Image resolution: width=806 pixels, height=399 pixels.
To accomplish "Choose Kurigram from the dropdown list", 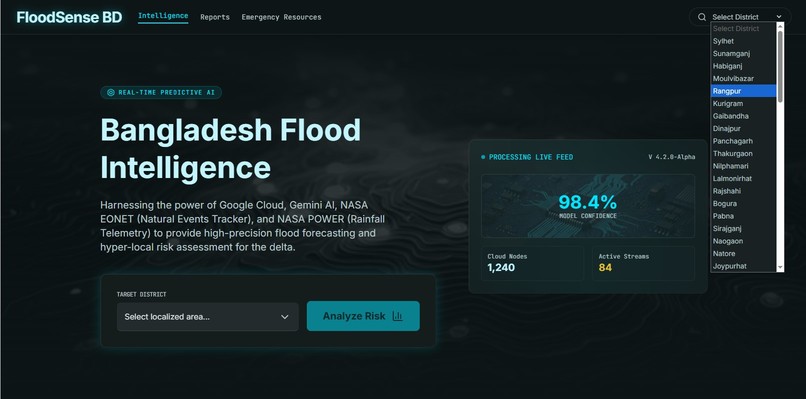I will 743,103.
